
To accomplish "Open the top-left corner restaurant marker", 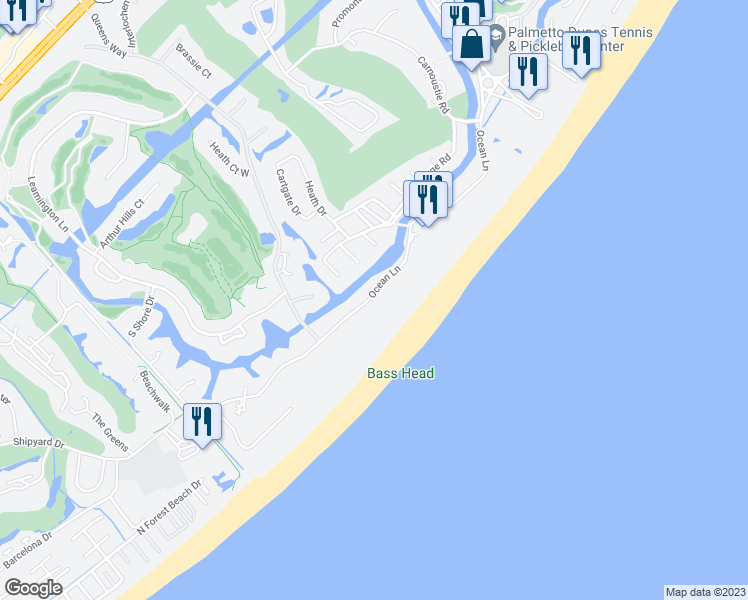I will point(17,11).
